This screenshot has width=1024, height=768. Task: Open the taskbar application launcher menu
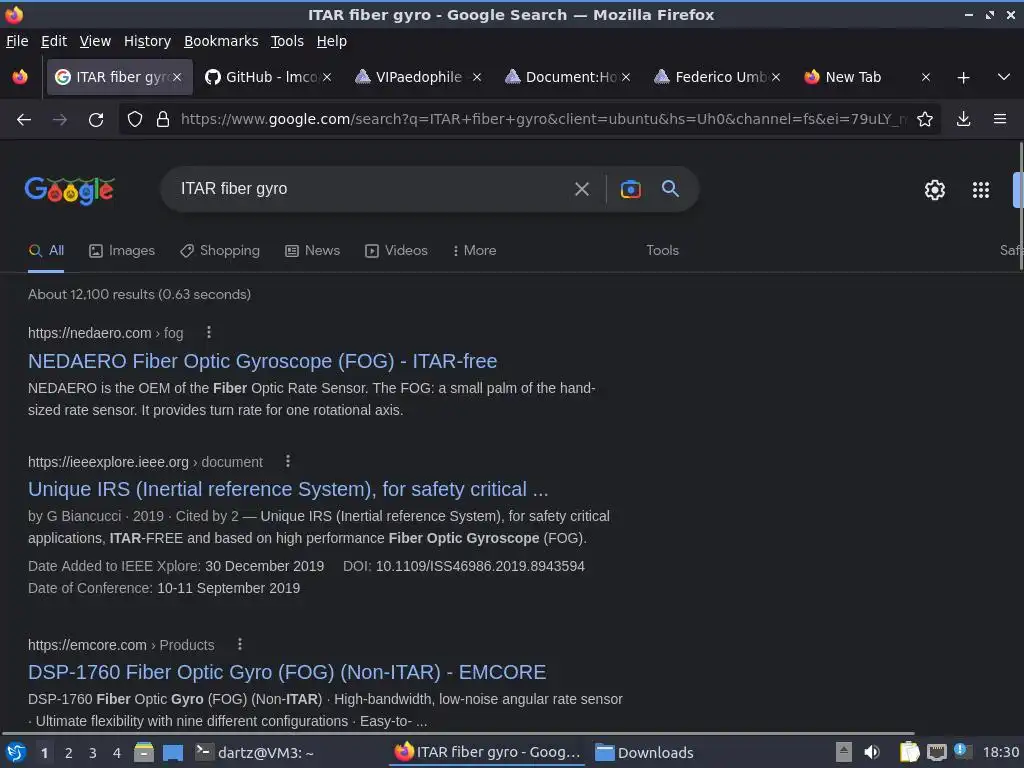(x=16, y=753)
